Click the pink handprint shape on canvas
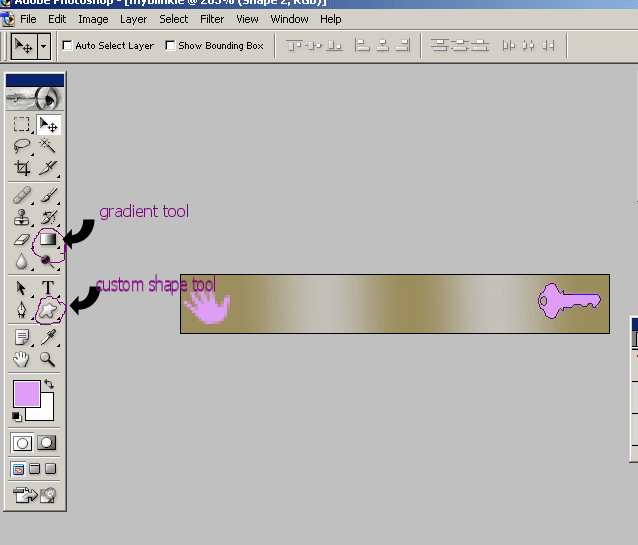This screenshot has height=545, width=638. coord(208,308)
